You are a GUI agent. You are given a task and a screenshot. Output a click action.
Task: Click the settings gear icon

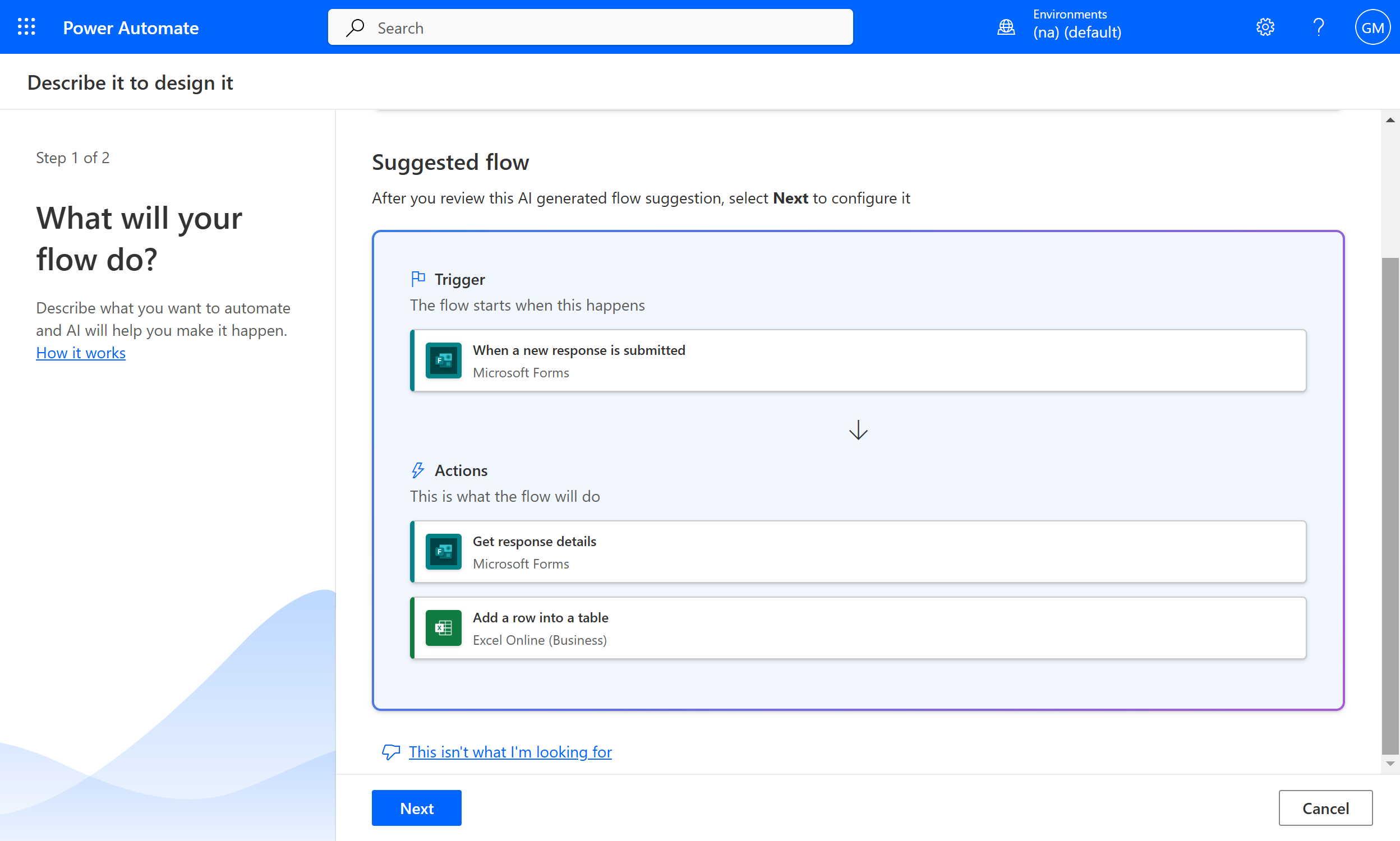coord(1264,27)
